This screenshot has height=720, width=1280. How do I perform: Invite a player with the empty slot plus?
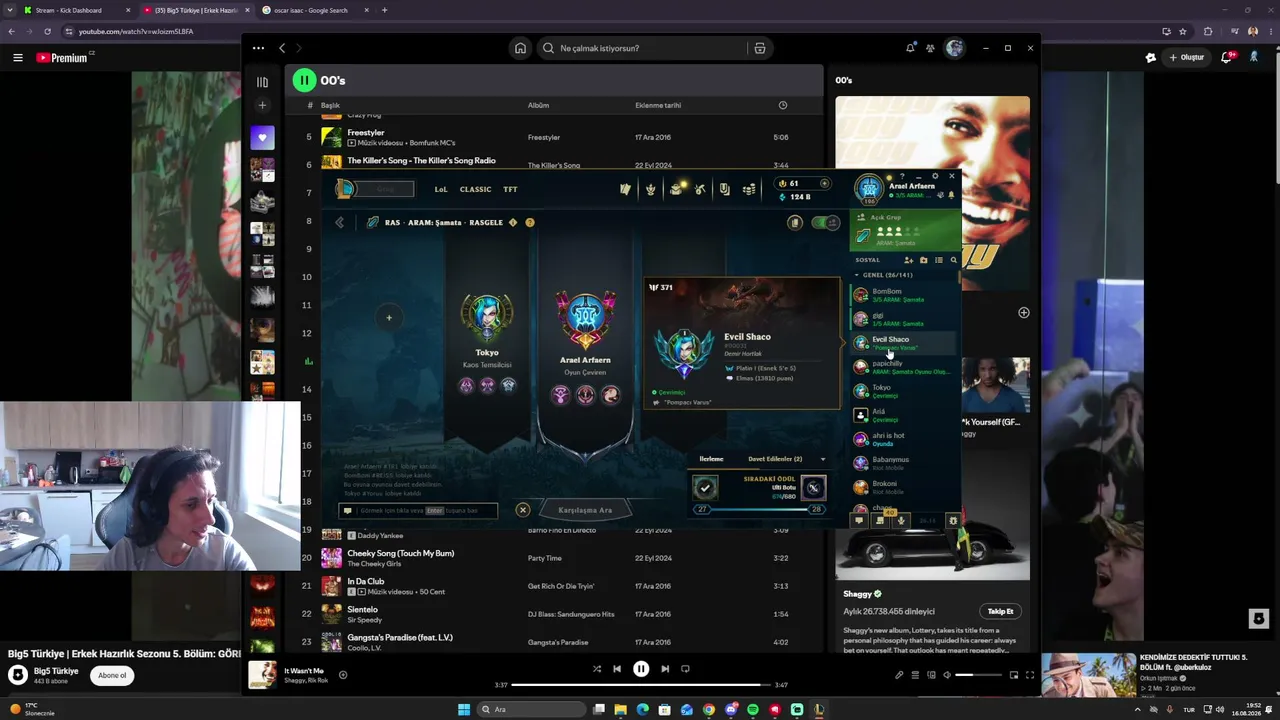point(389,318)
